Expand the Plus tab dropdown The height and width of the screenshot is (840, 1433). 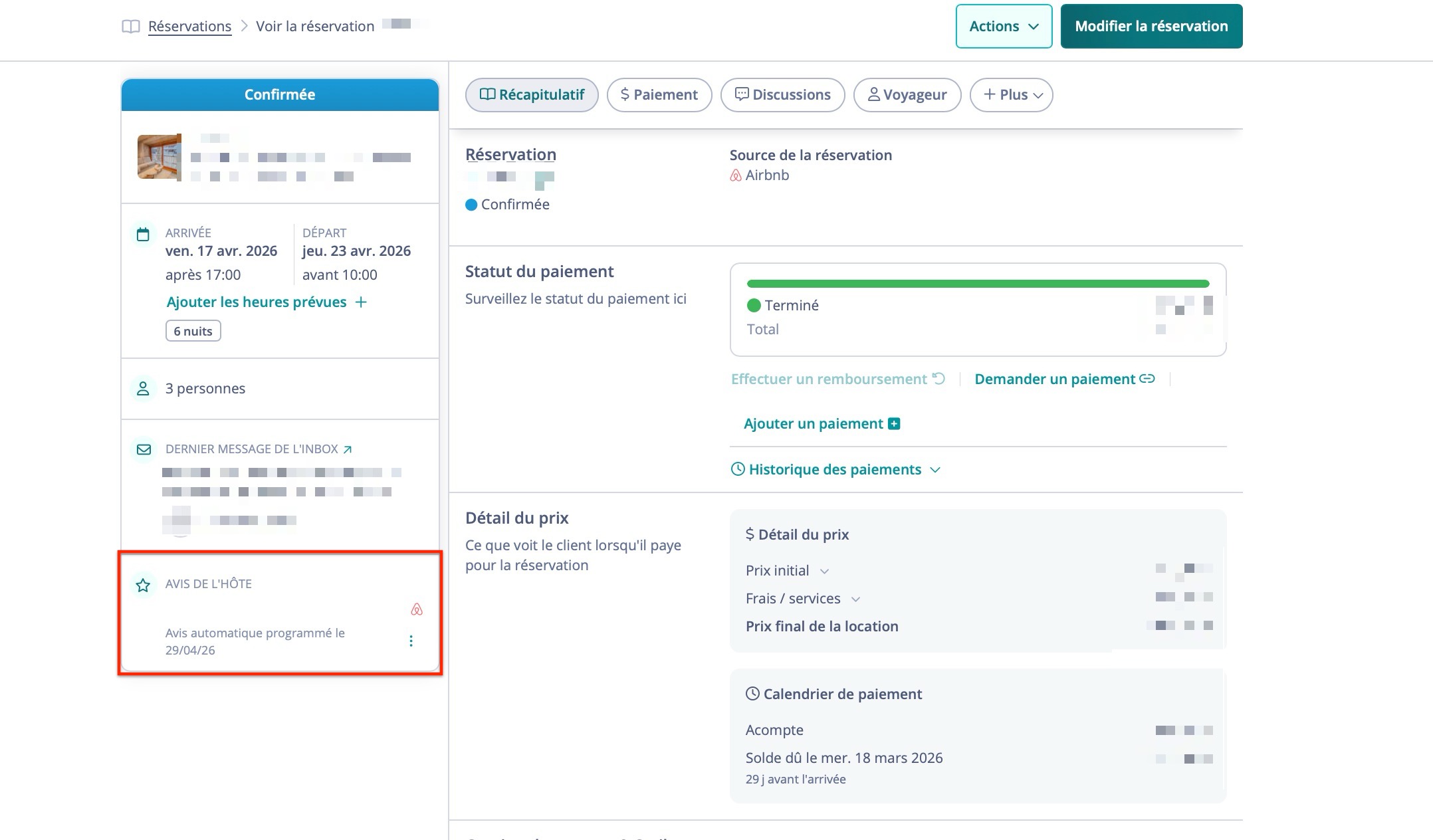pos(1011,95)
